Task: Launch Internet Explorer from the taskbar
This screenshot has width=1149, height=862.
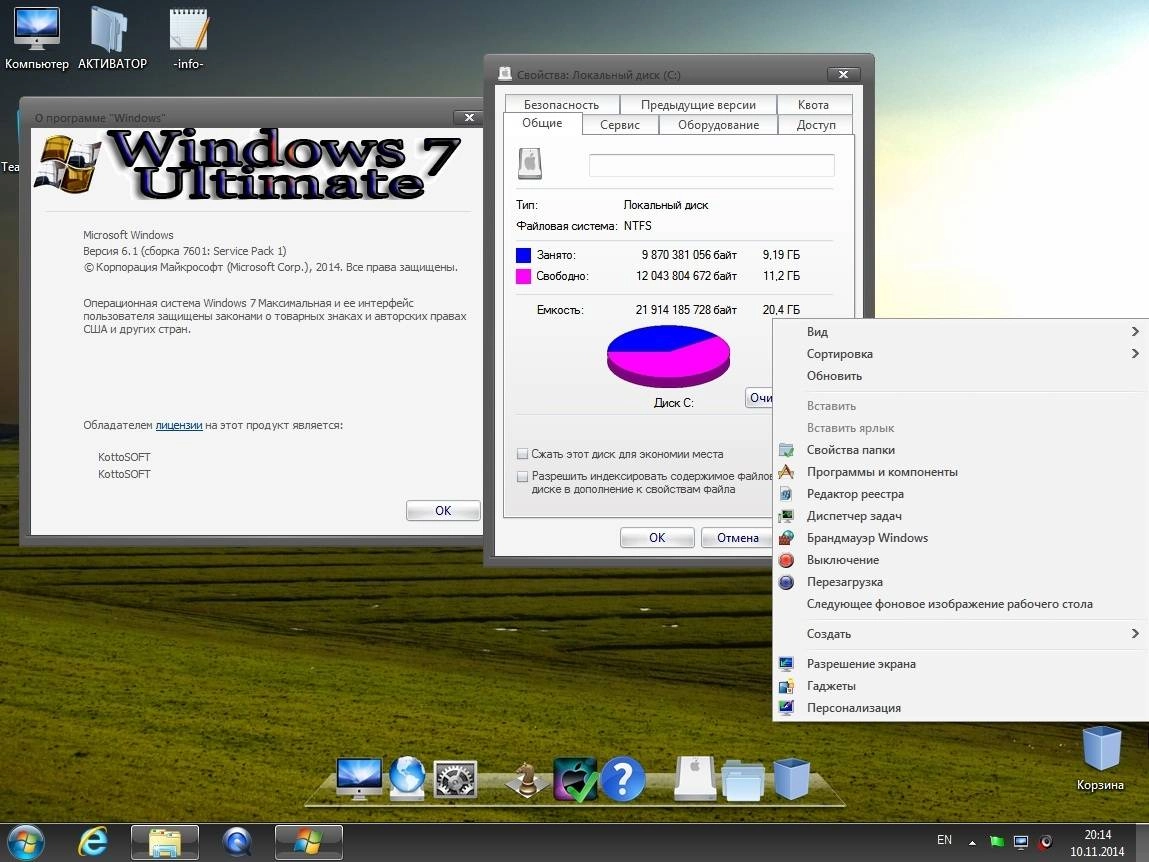Action: point(93,842)
